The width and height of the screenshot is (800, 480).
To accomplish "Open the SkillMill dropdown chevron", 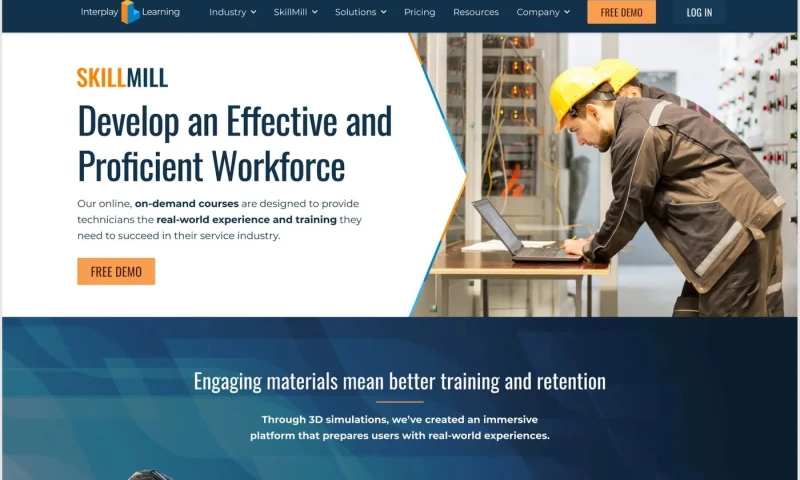I will pos(315,12).
